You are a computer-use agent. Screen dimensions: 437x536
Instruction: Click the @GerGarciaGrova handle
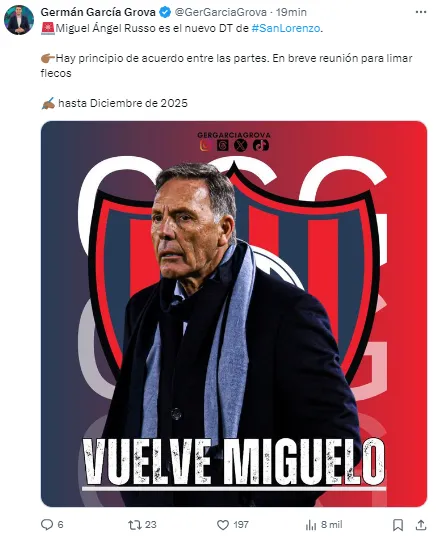[221, 12]
